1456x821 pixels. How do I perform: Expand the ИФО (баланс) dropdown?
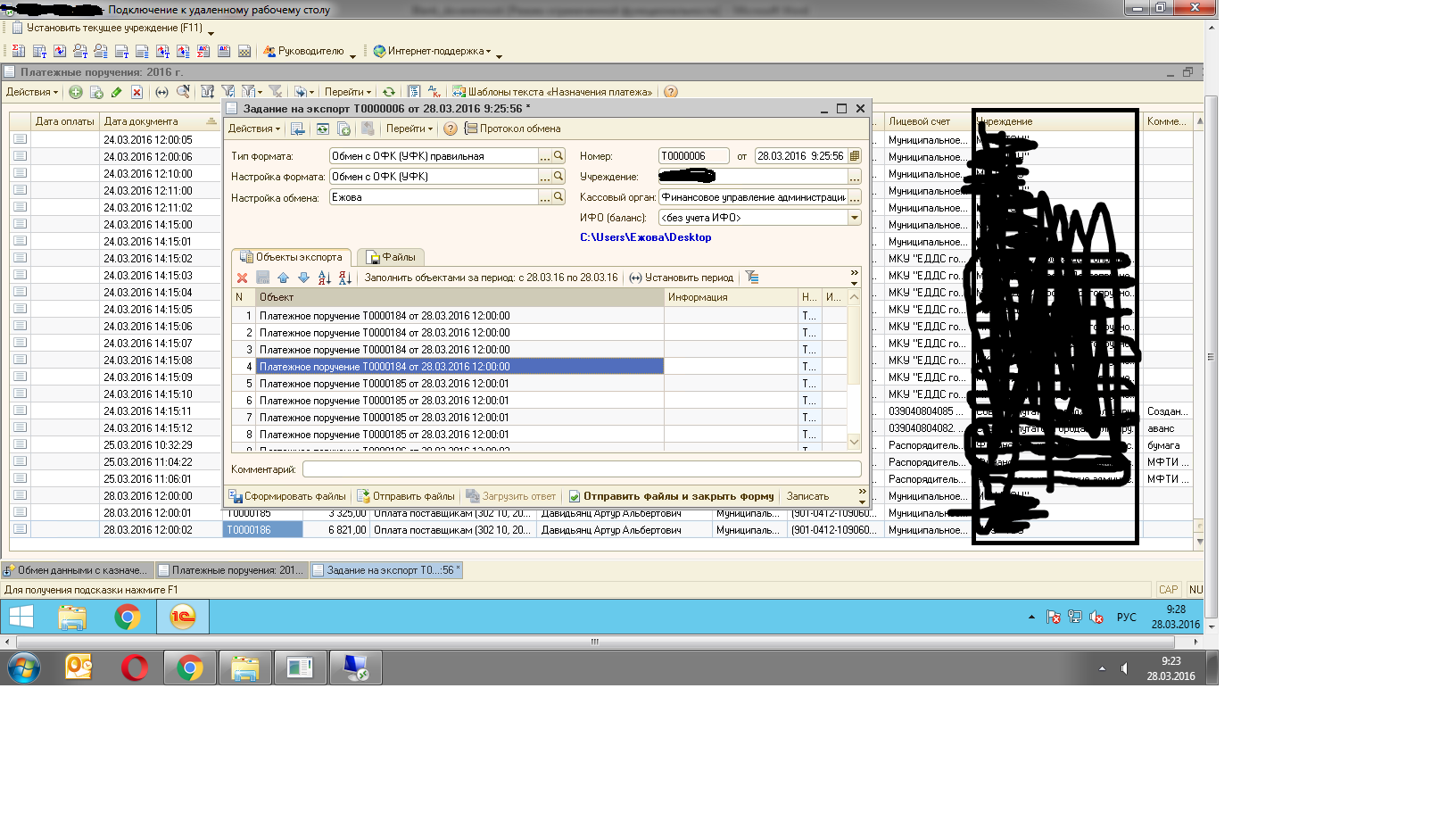point(854,218)
